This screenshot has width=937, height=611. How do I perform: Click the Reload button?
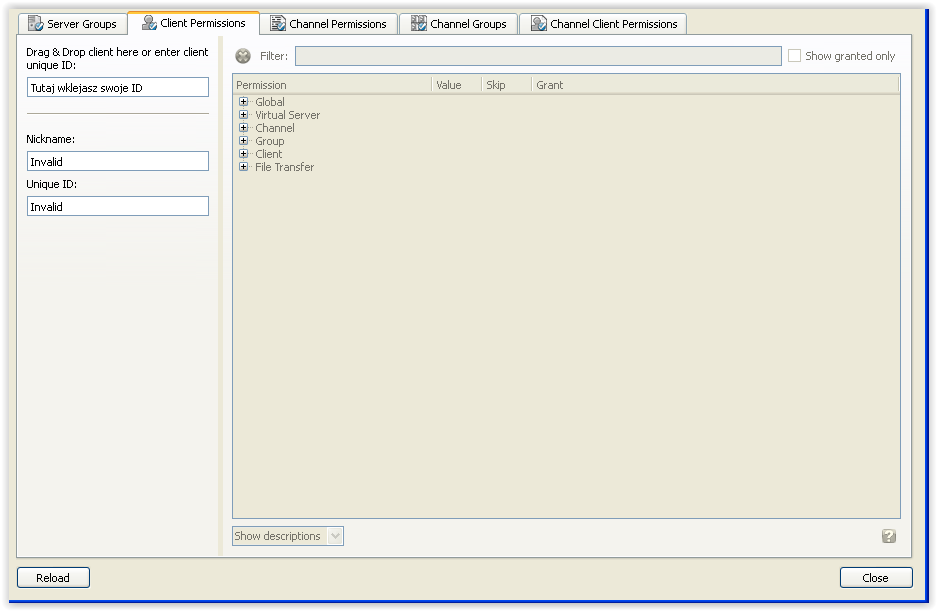point(53,578)
